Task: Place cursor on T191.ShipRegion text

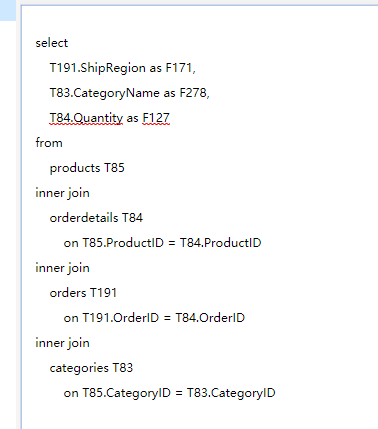Action: coord(98,68)
